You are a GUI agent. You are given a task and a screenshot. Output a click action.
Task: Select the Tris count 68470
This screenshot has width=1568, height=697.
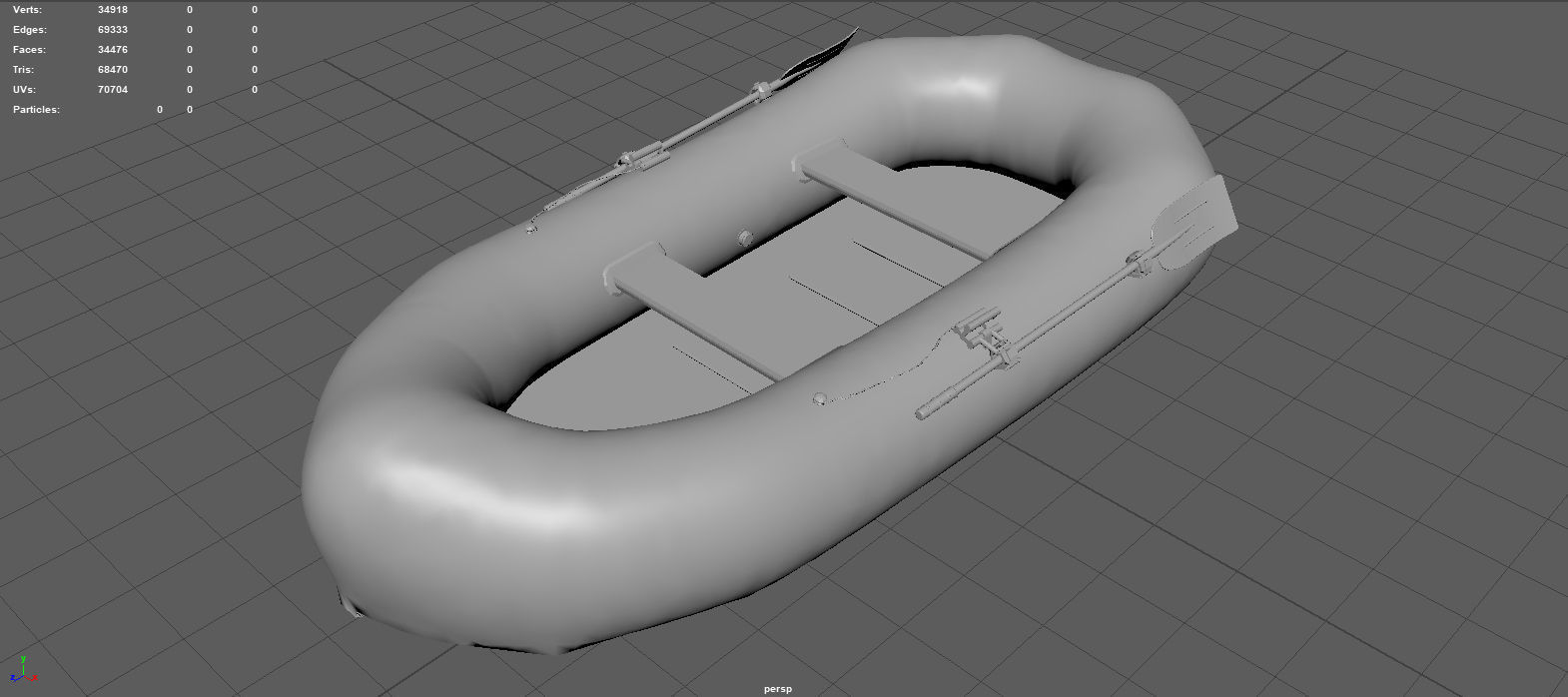click(x=112, y=69)
